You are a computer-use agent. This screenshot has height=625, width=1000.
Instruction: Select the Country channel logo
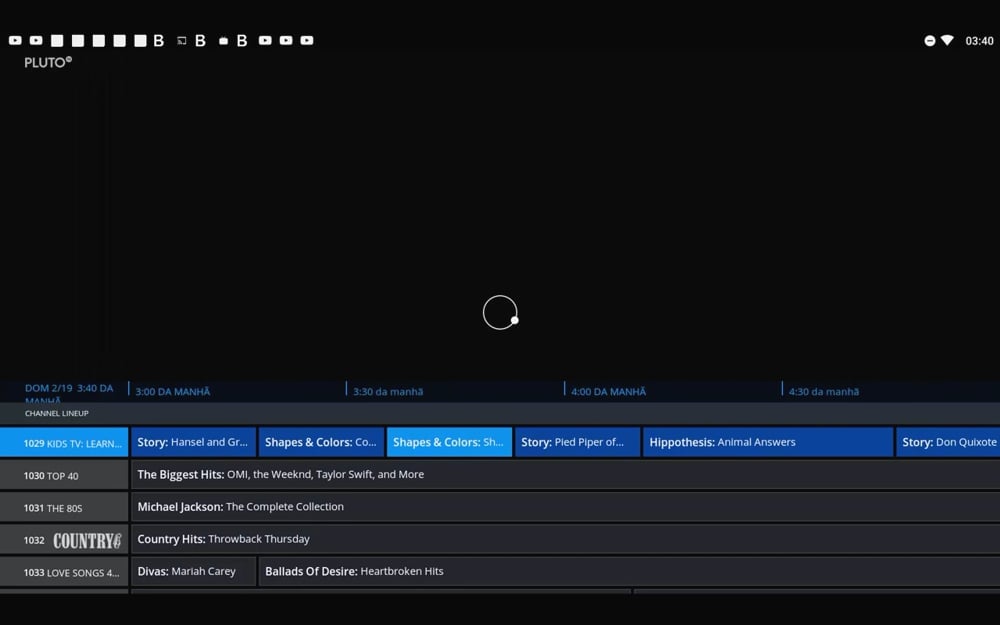point(86,540)
